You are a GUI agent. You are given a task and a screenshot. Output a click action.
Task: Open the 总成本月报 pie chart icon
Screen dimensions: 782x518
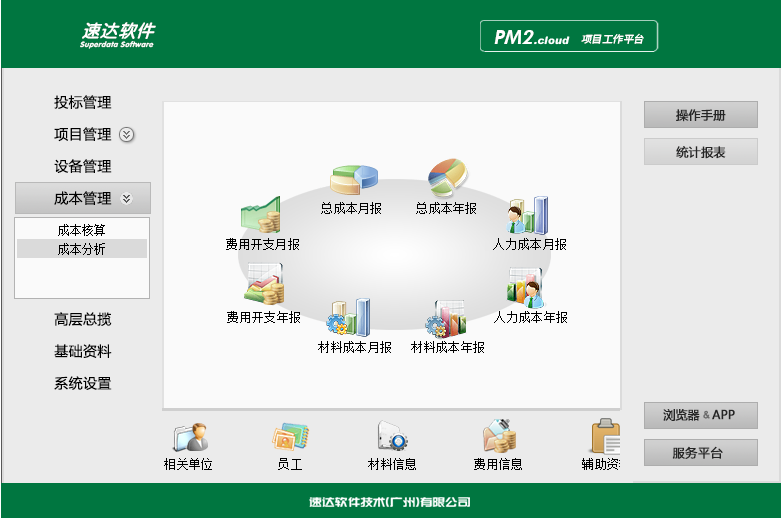(354, 180)
